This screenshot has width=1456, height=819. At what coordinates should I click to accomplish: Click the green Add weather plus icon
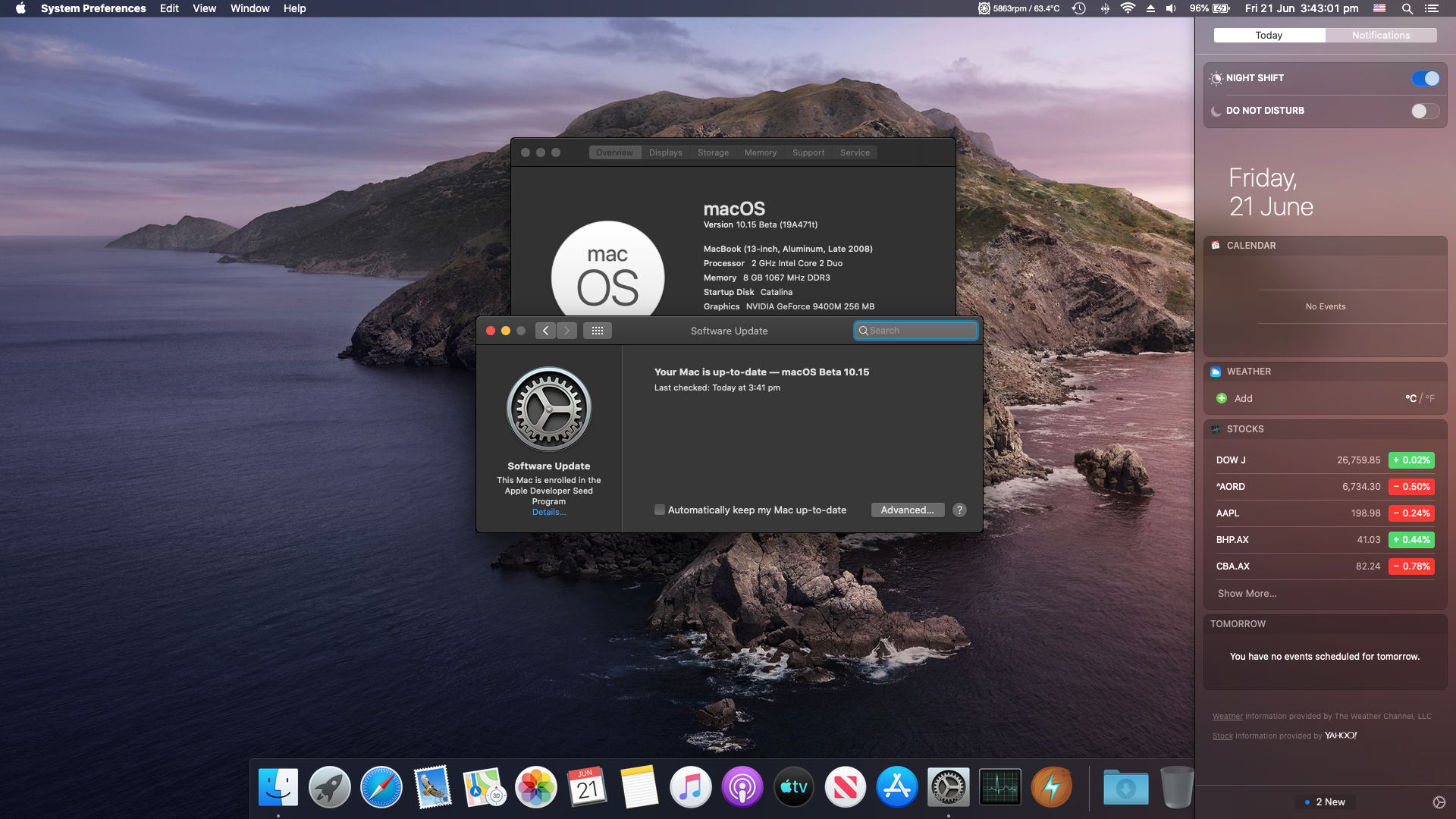(x=1222, y=398)
